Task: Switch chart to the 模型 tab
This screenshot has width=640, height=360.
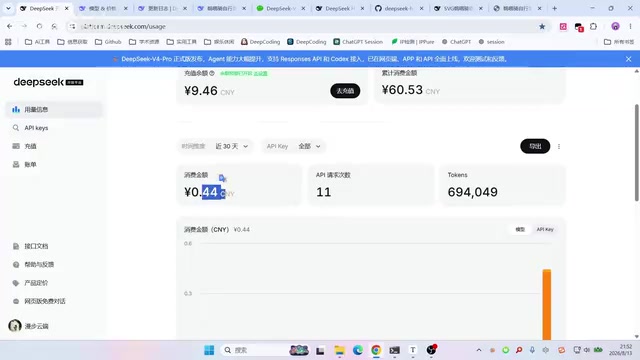Action: tap(520, 229)
